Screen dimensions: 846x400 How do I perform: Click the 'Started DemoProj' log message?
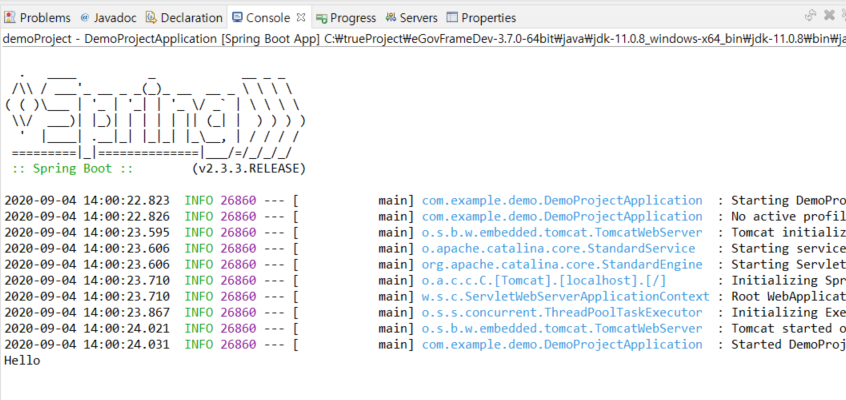(788, 344)
